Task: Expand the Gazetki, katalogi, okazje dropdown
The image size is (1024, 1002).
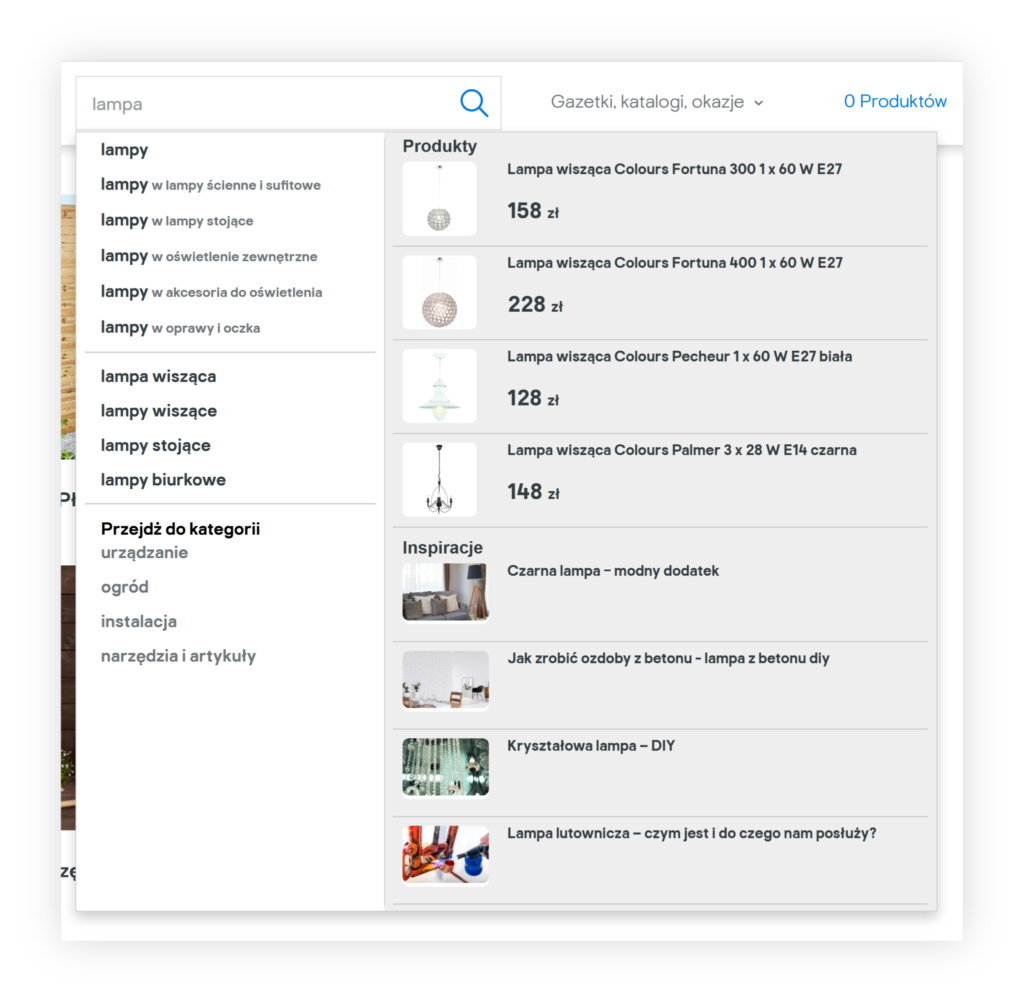Action: point(657,102)
